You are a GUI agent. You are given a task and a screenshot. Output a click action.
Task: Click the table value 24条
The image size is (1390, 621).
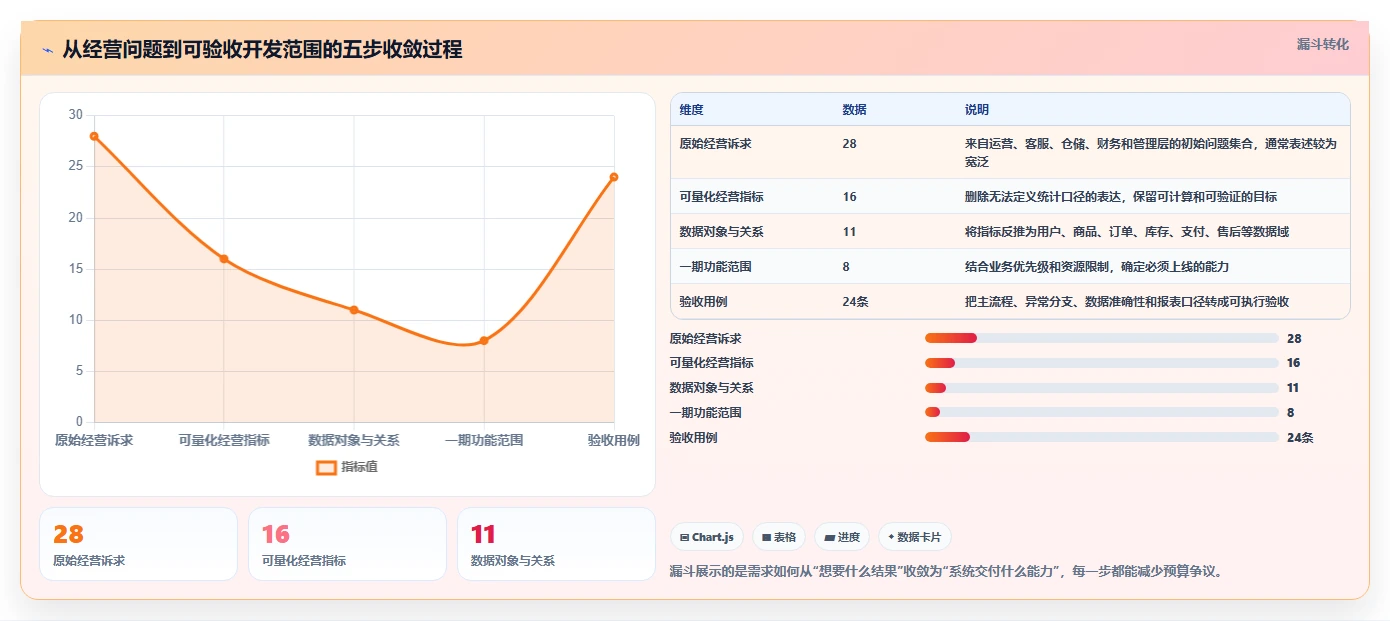click(855, 301)
